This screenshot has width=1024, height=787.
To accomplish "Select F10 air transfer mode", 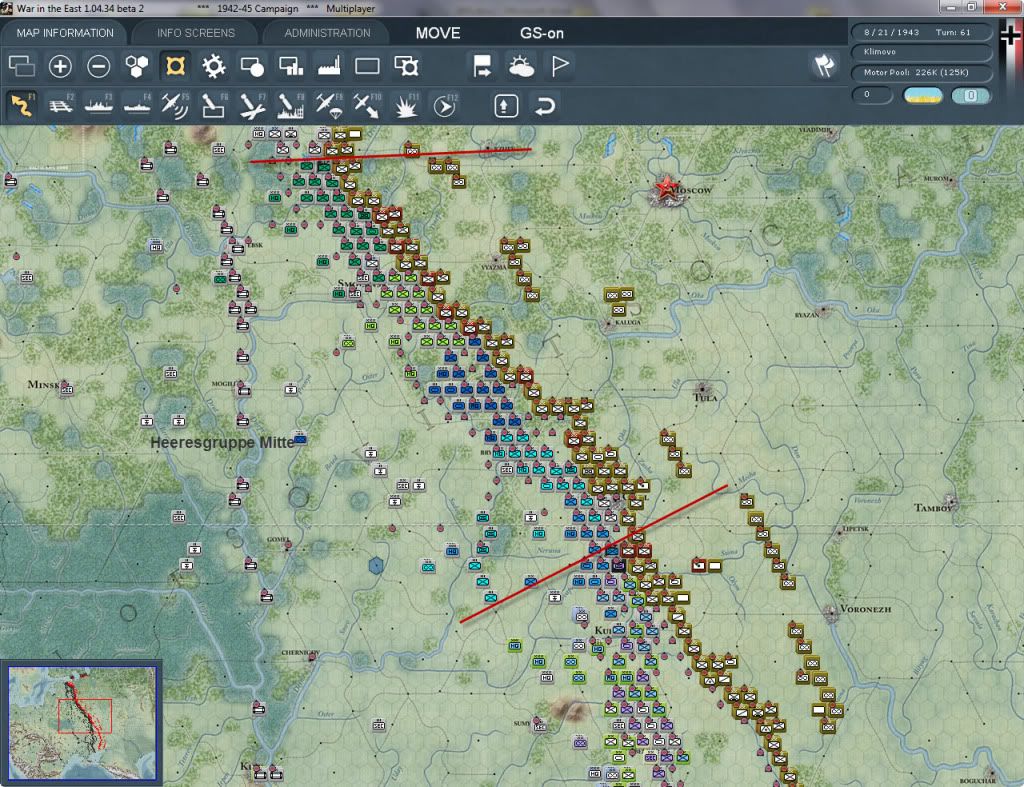I will tap(367, 105).
